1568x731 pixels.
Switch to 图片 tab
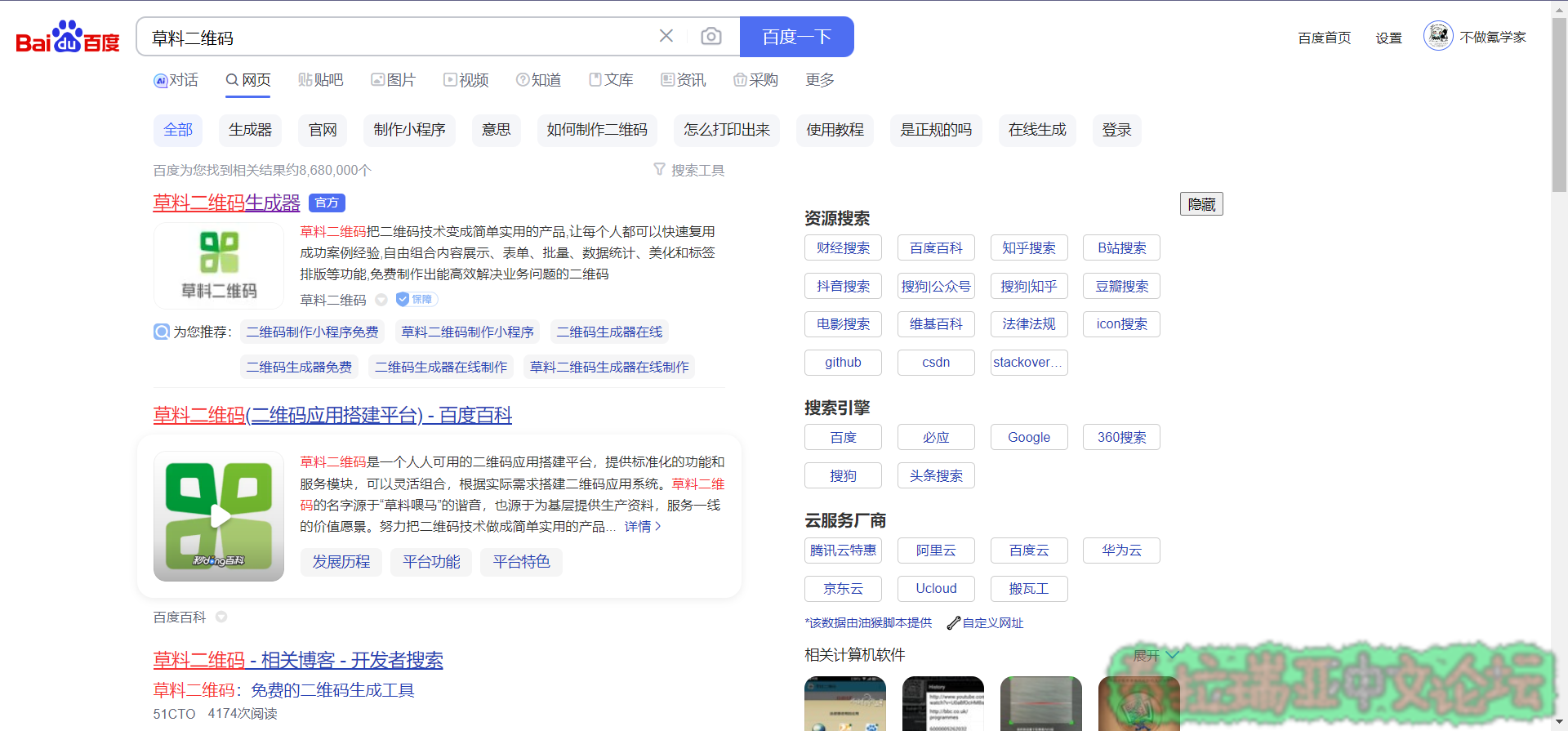pyautogui.click(x=394, y=80)
